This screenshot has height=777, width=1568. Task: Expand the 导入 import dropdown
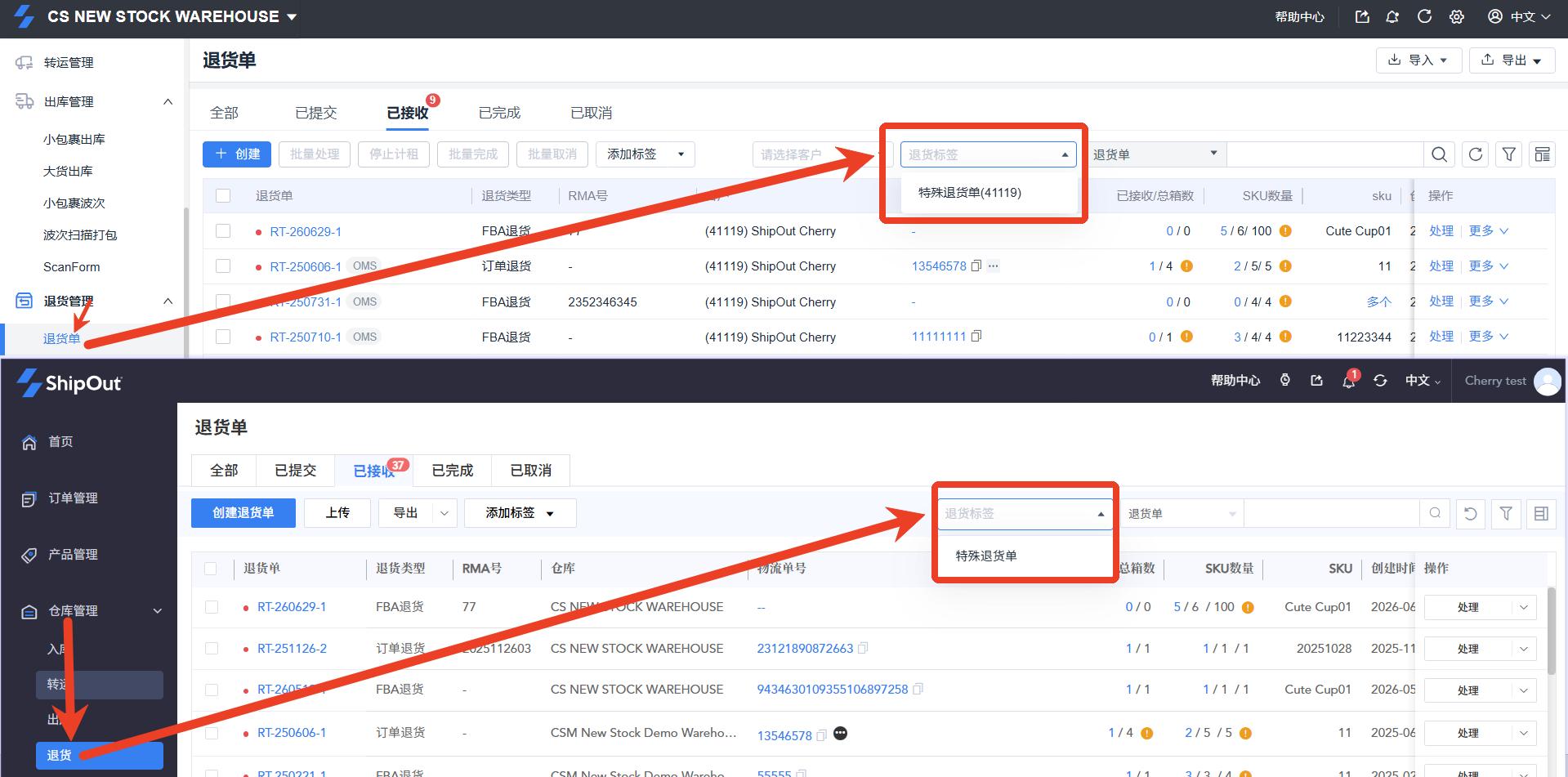pos(1418,60)
